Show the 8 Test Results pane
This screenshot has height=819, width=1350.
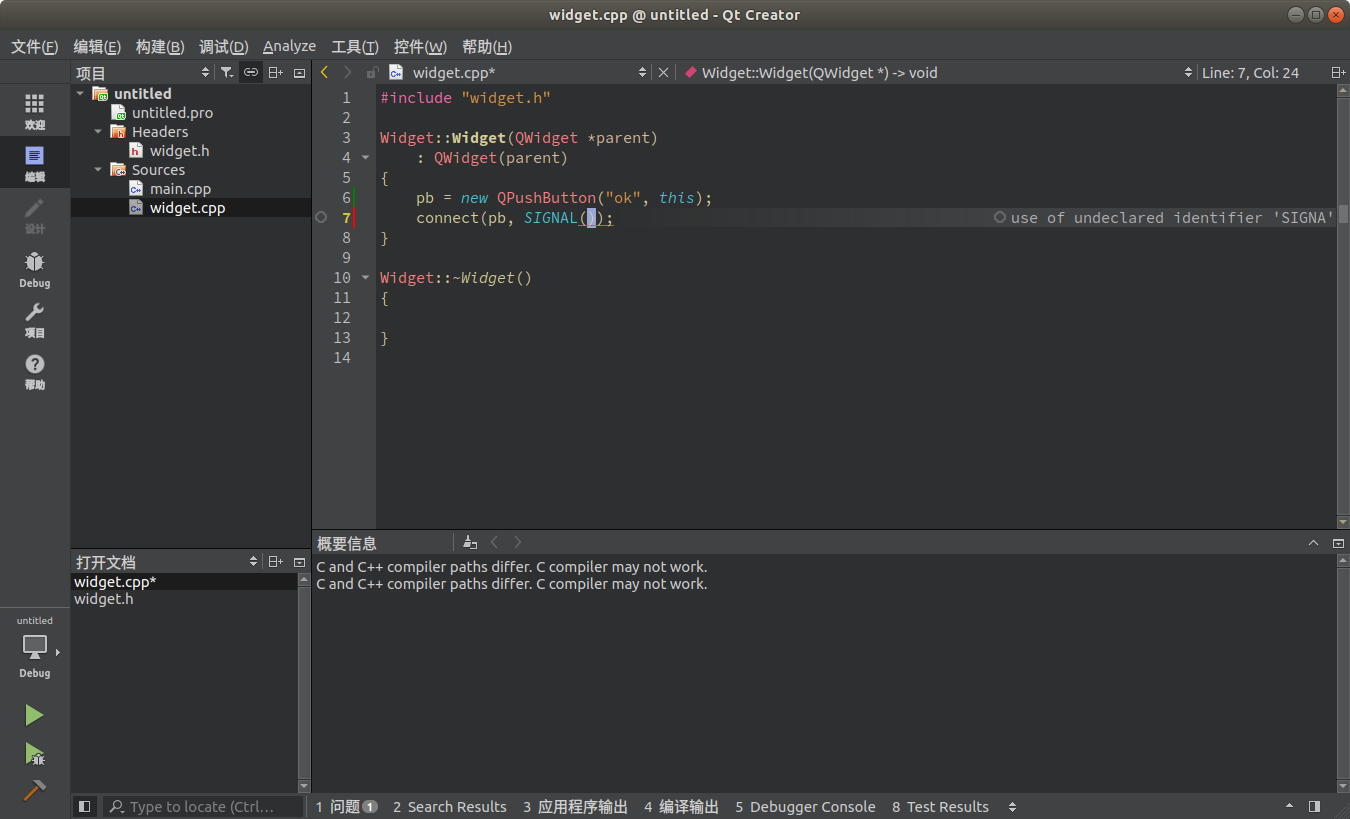pos(941,806)
